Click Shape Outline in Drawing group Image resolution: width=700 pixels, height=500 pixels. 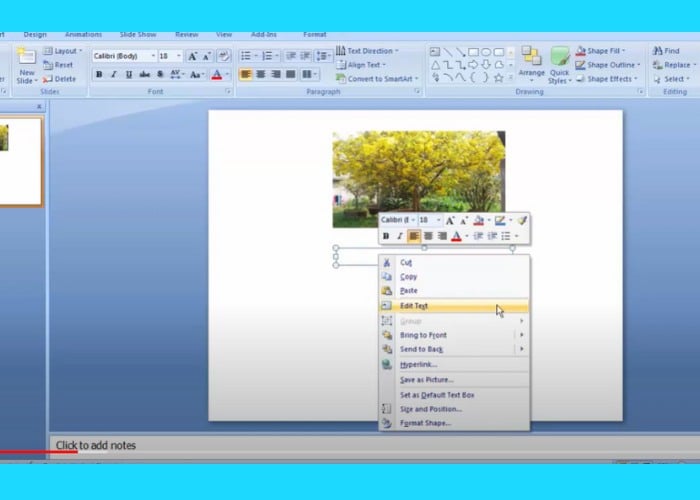coord(608,65)
